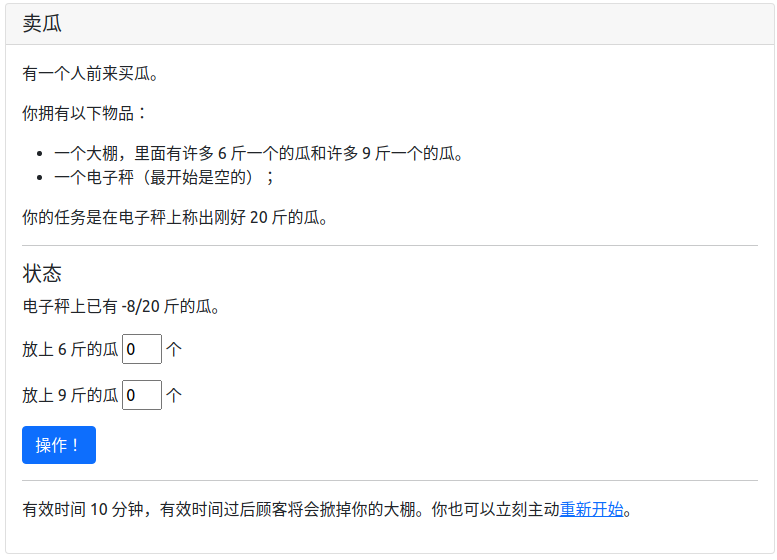Click the 你拥有以下物品 line

(x=85, y=113)
